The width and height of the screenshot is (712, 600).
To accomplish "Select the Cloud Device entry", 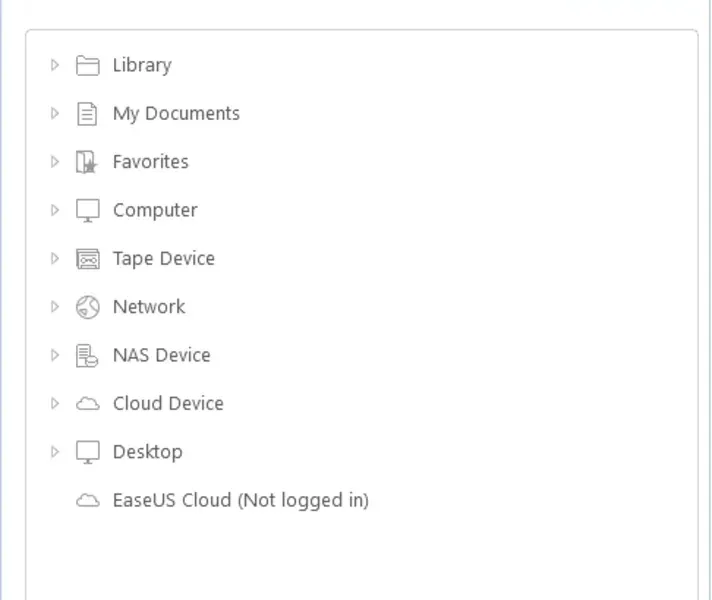I will coord(167,404).
